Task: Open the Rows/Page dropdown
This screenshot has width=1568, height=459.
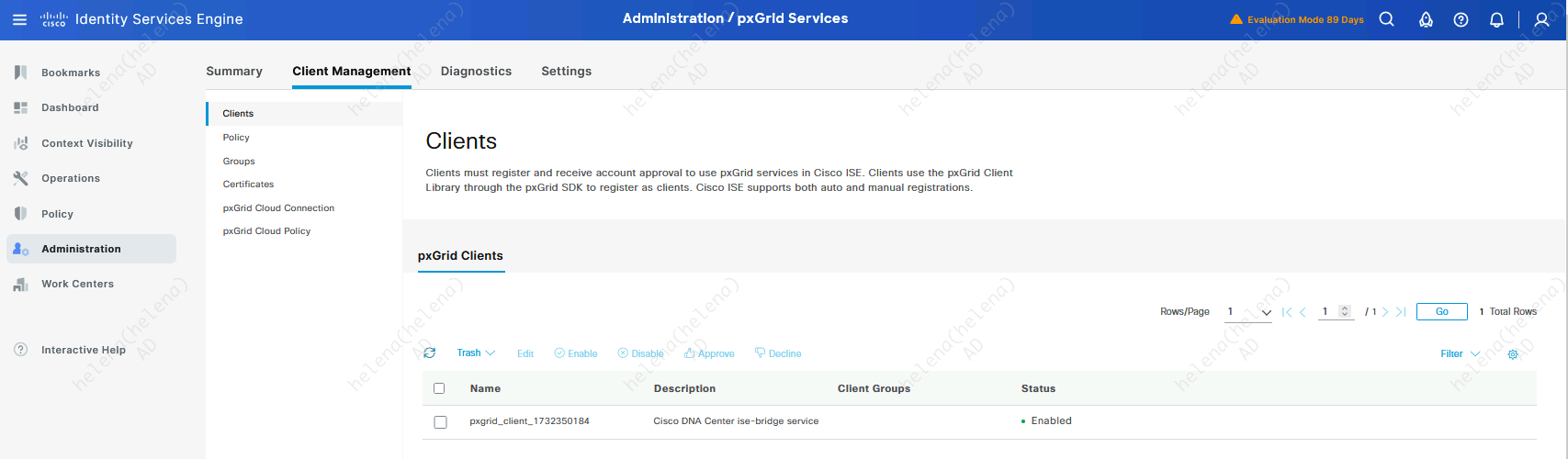Action: (x=1249, y=312)
